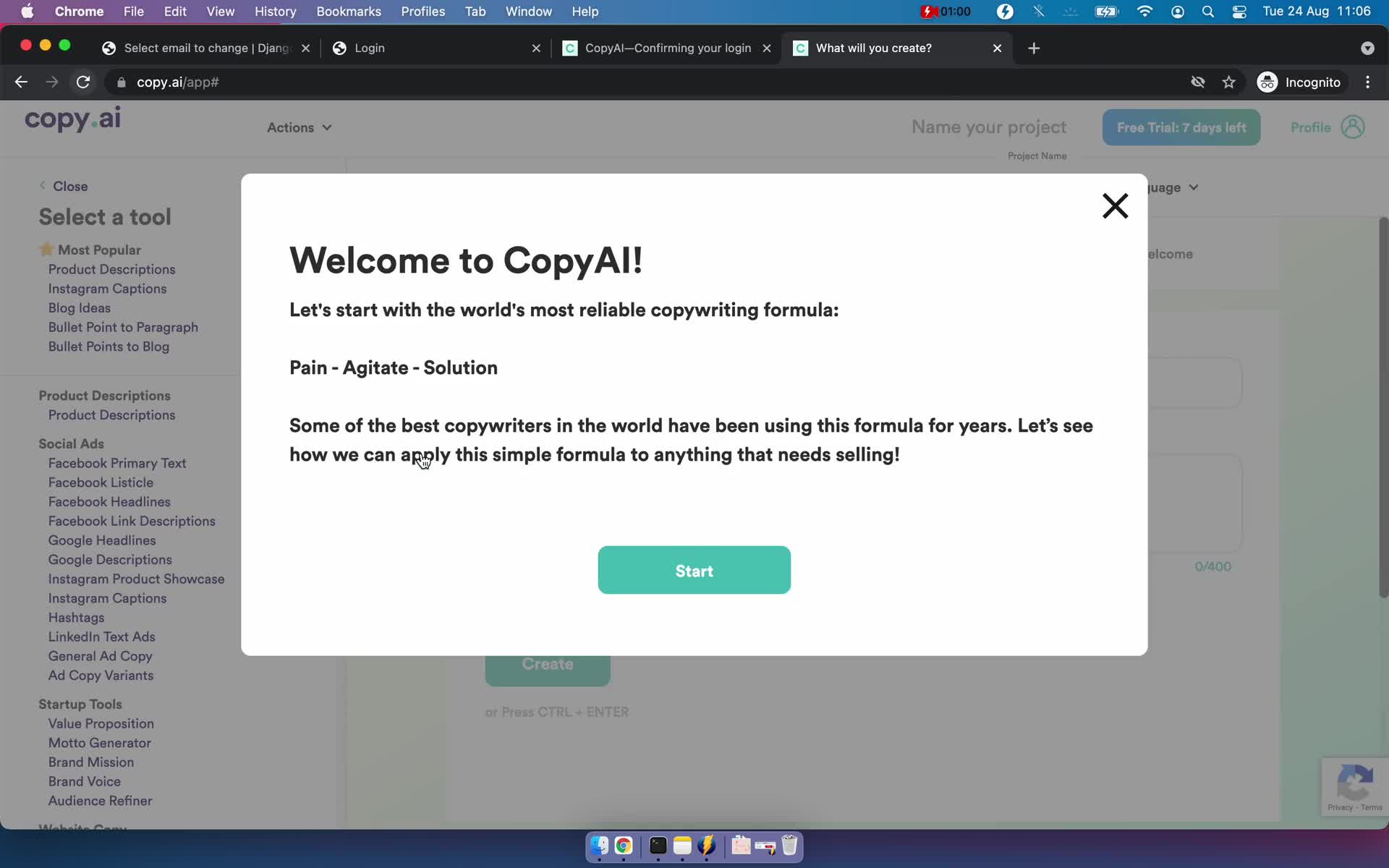Select Google Headlines tool
Image resolution: width=1389 pixels, height=868 pixels.
pos(102,540)
